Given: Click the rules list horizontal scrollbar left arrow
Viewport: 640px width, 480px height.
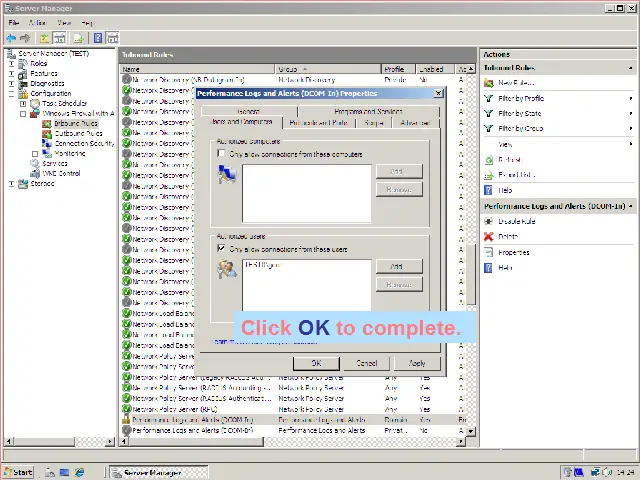Looking at the screenshot, I should pyautogui.click(x=124, y=441).
